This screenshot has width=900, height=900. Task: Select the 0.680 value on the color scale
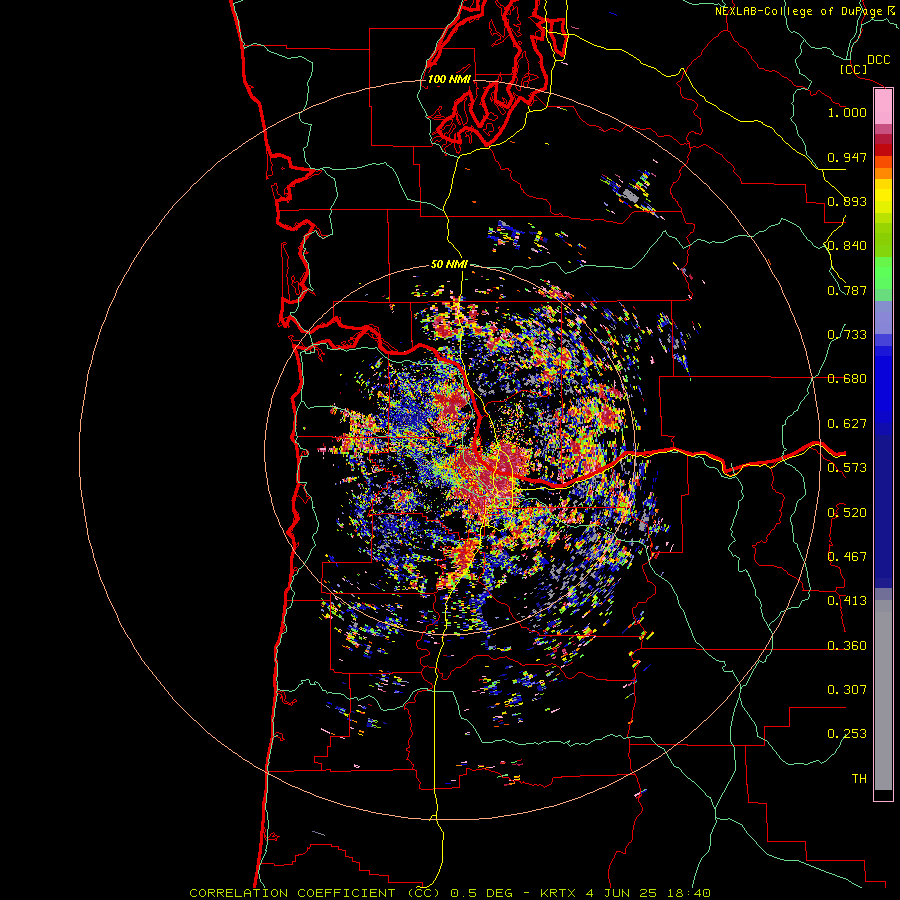coord(847,379)
